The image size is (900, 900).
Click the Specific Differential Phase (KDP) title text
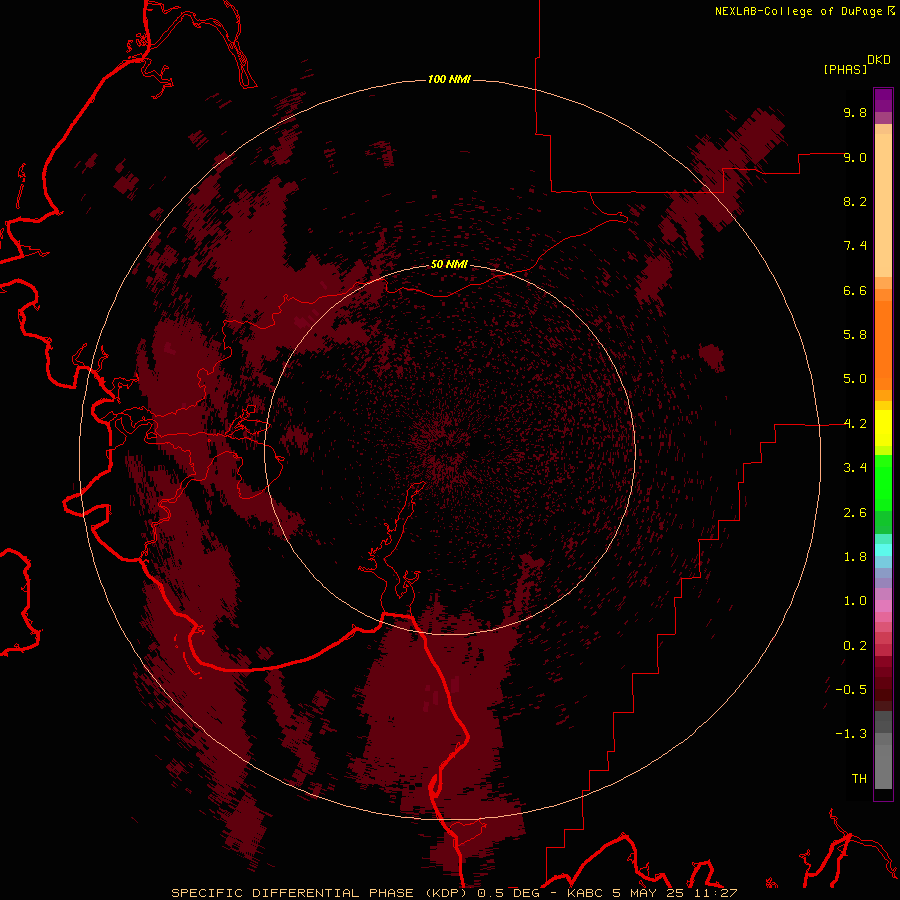(319, 893)
